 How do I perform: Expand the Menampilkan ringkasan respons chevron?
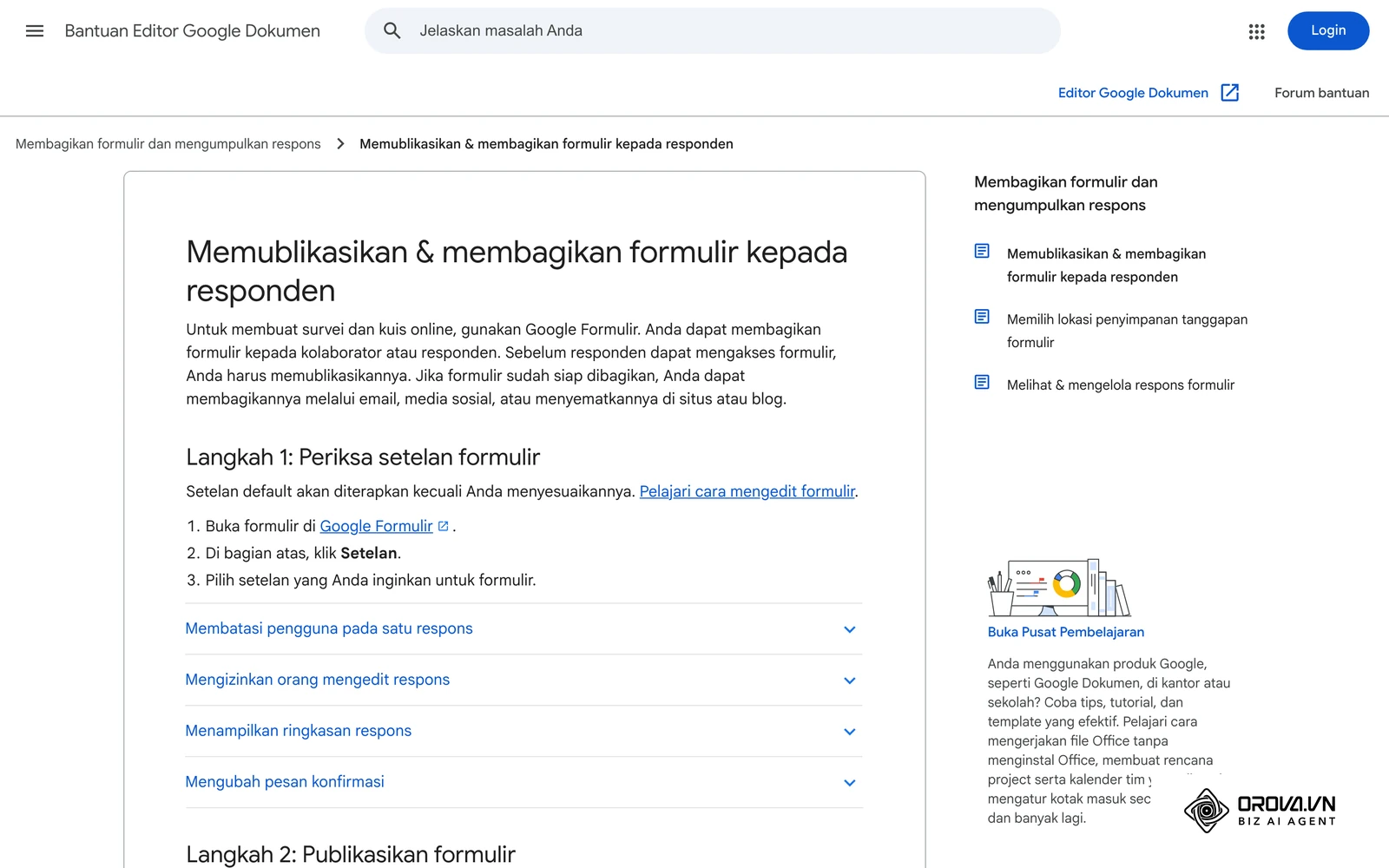pyautogui.click(x=850, y=732)
